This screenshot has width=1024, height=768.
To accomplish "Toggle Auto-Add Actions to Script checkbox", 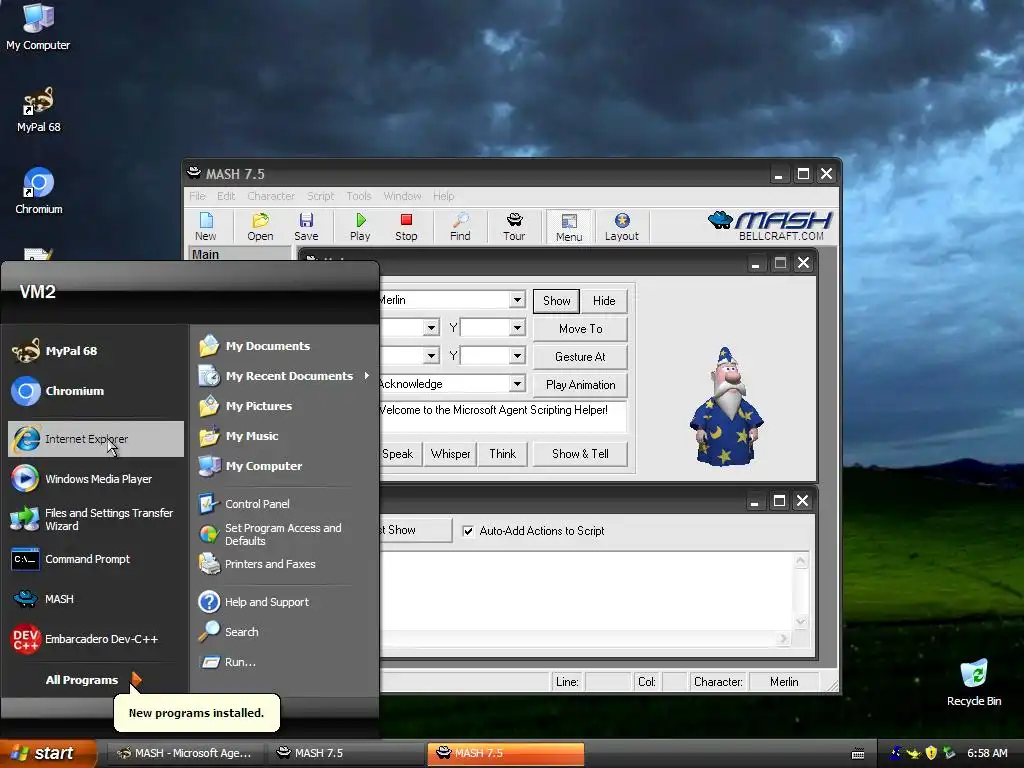I will tap(468, 531).
